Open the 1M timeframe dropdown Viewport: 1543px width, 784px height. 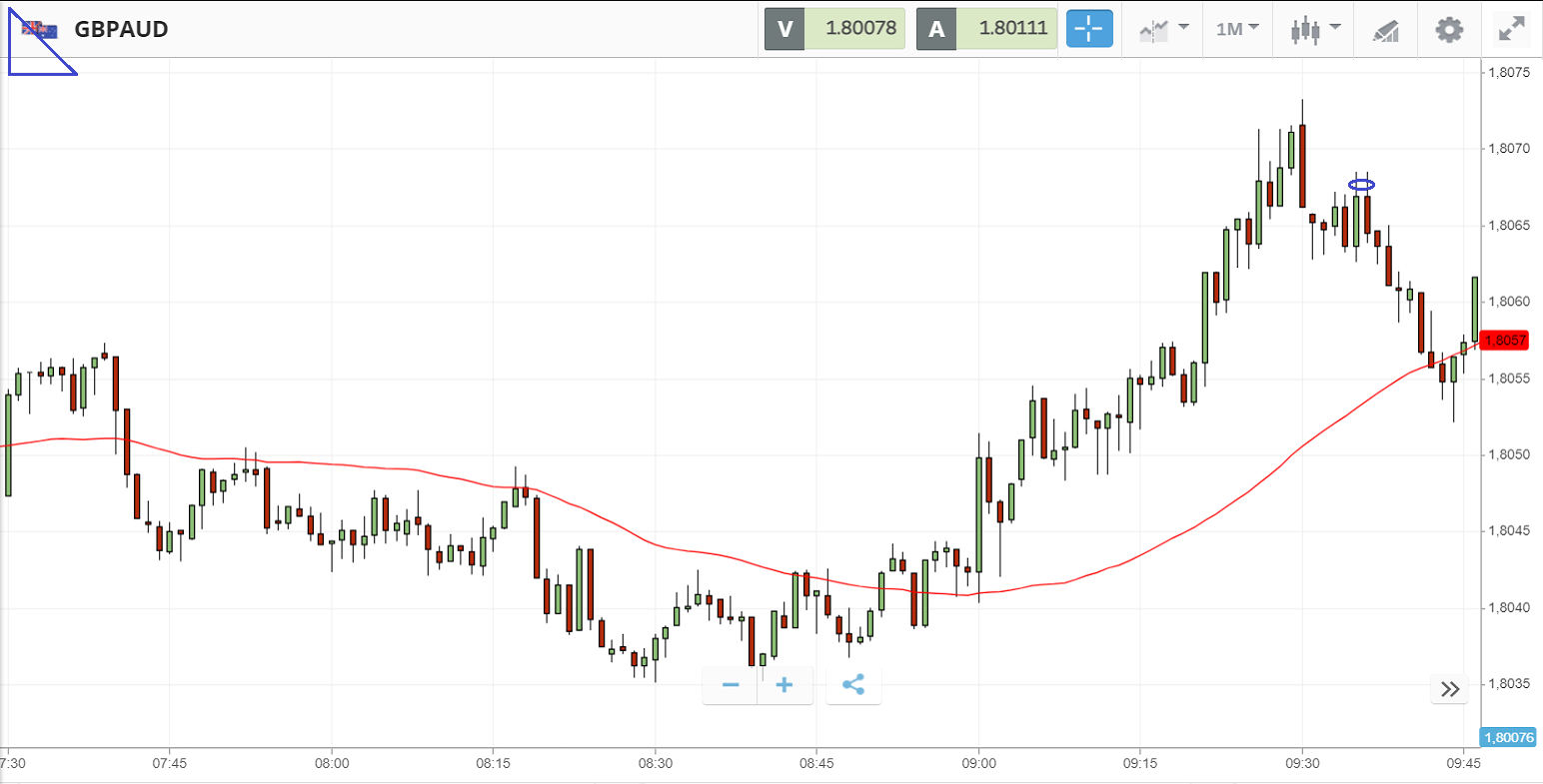[1237, 29]
